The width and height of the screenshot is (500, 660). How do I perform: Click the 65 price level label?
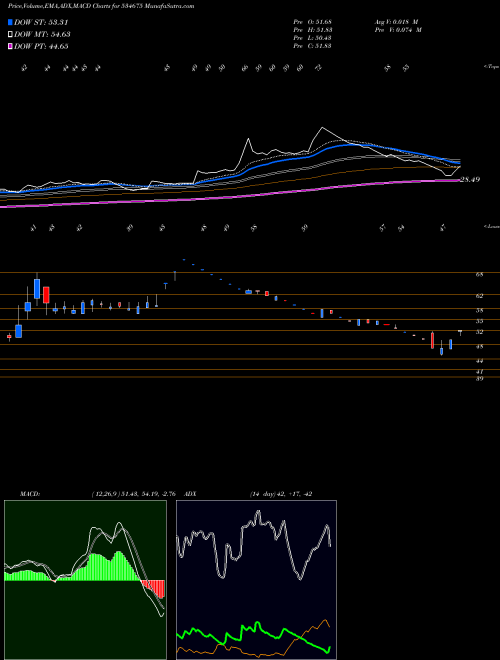(x=479, y=274)
